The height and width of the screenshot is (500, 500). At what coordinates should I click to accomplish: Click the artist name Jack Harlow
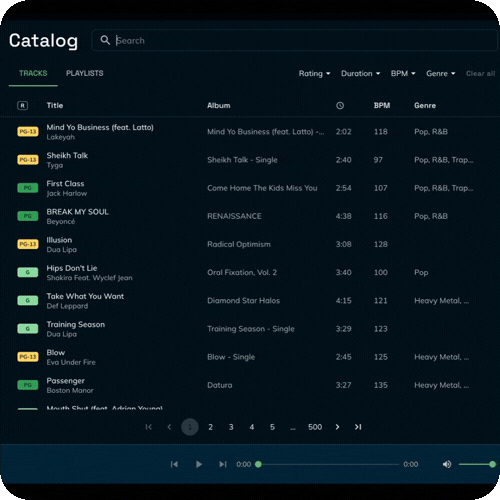click(67, 193)
